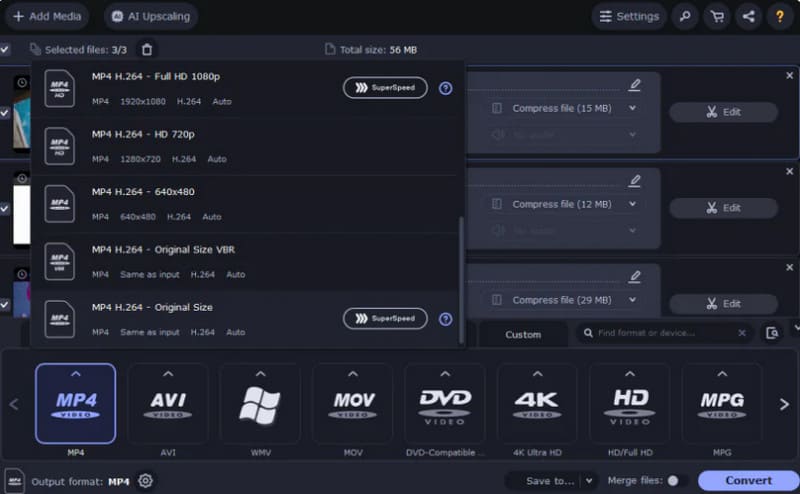
Task: Click the Find format or device search field
Action: [x=664, y=333]
